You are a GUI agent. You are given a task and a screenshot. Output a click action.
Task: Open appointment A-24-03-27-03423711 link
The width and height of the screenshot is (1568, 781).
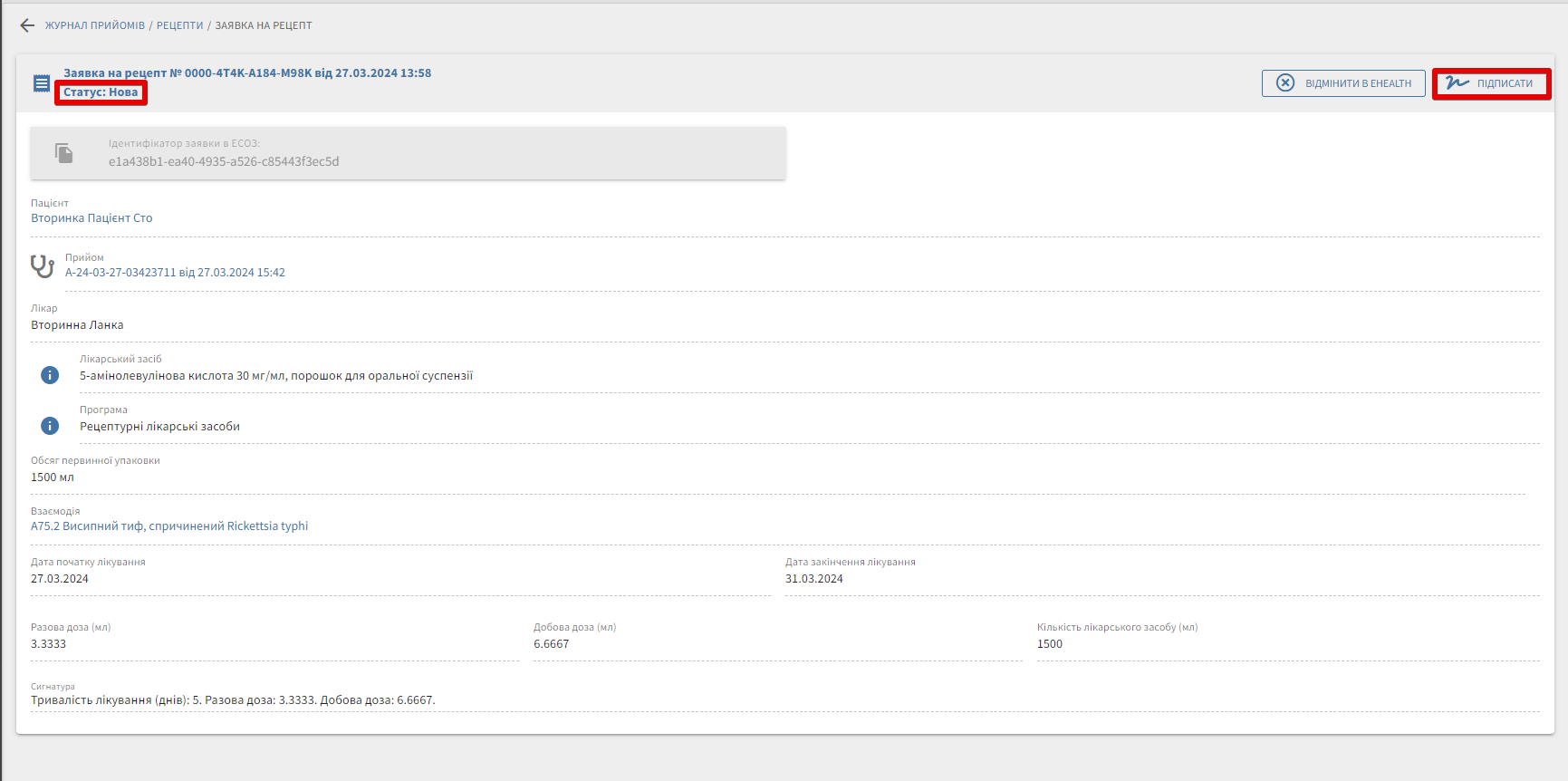pyautogui.click(x=175, y=273)
